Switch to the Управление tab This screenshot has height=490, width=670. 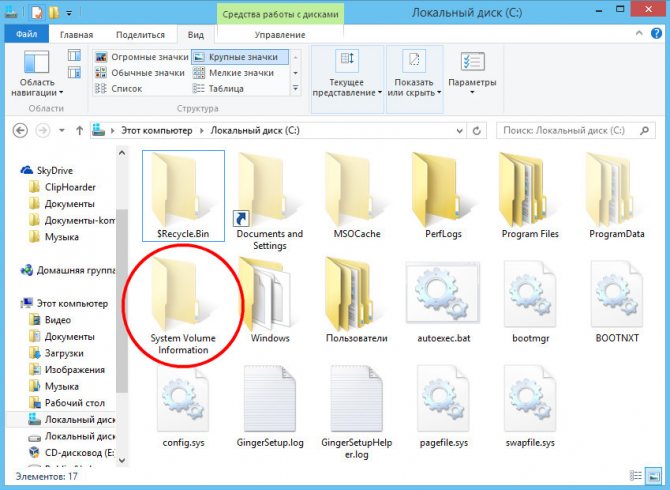pyautogui.click(x=280, y=35)
